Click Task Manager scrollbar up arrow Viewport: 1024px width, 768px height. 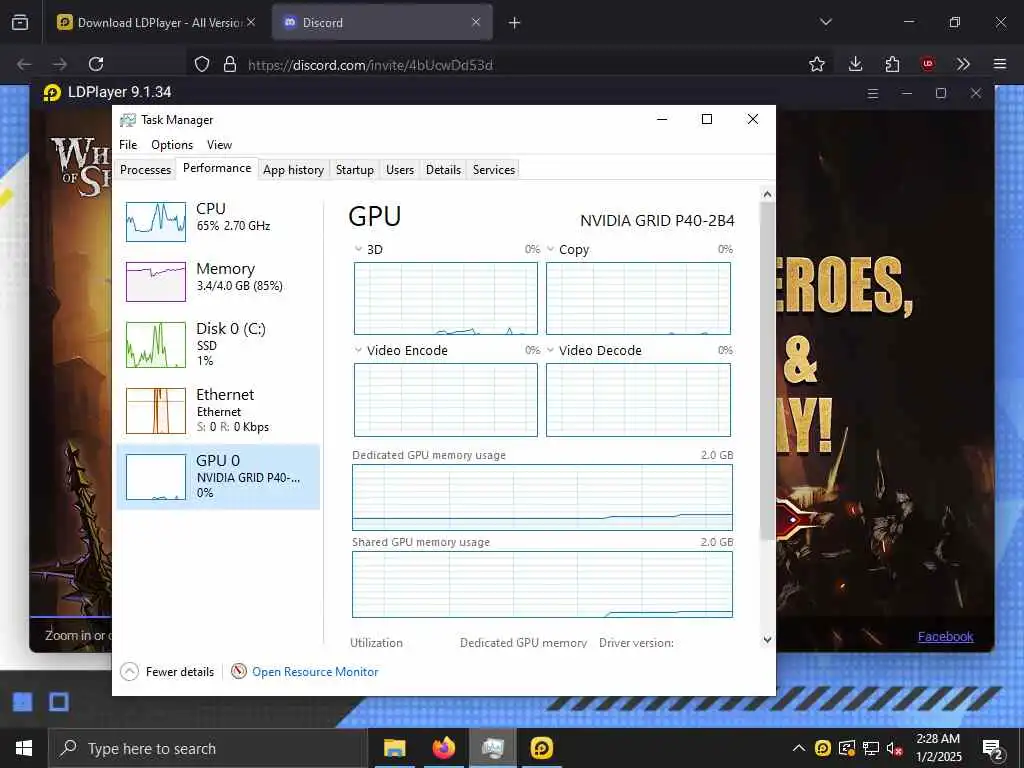coord(767,194)
